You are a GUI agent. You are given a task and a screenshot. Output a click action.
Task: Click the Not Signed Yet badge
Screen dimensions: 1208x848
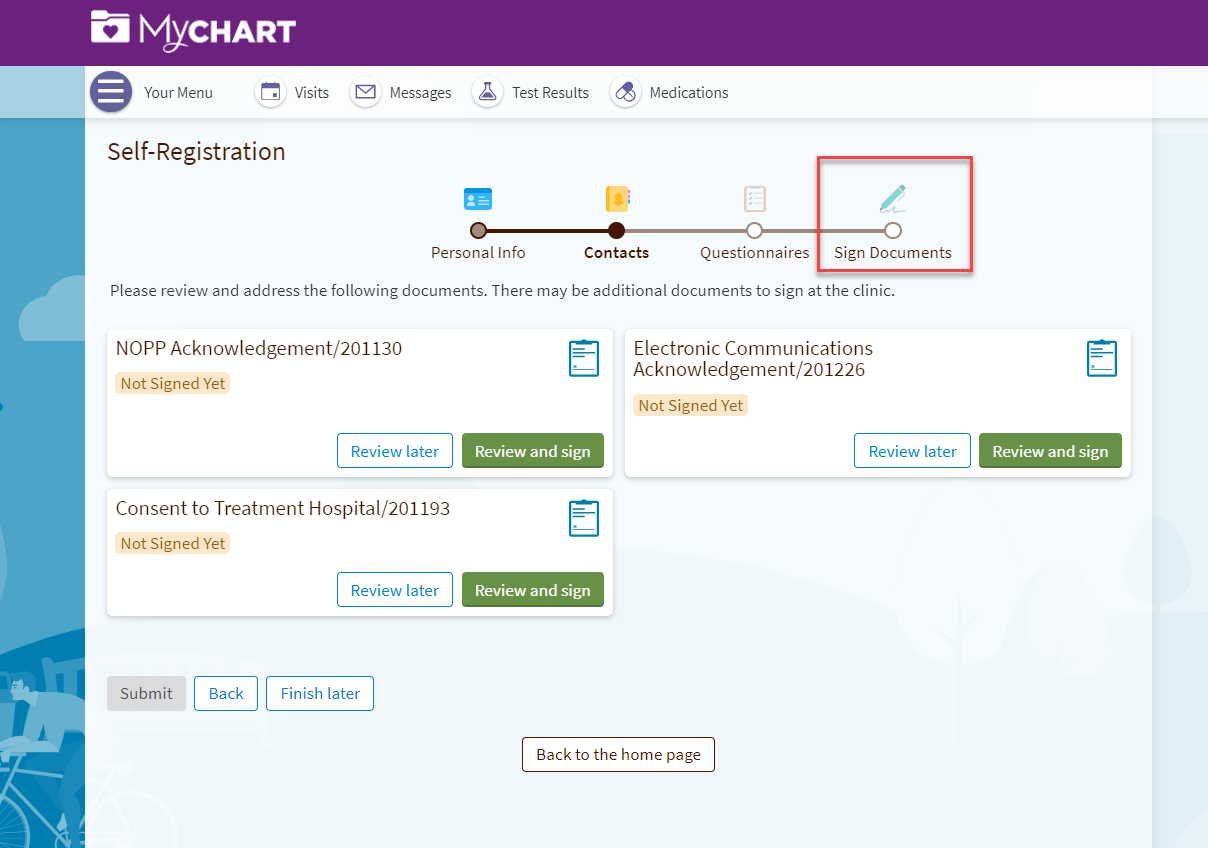(x=172, y=383)
